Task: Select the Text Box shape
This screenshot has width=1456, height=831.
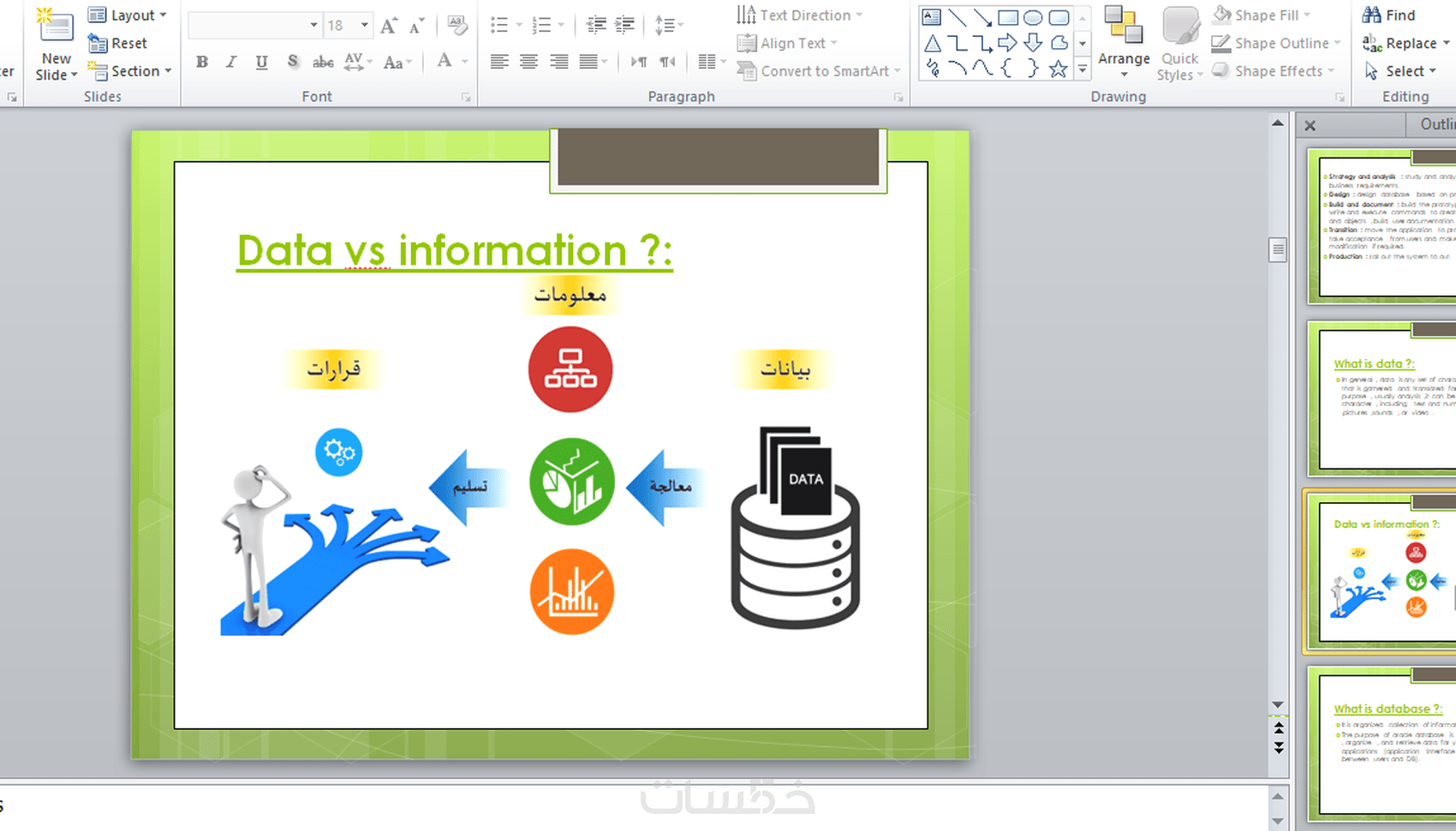Action: pyautogui.click(x=932, y=17)
